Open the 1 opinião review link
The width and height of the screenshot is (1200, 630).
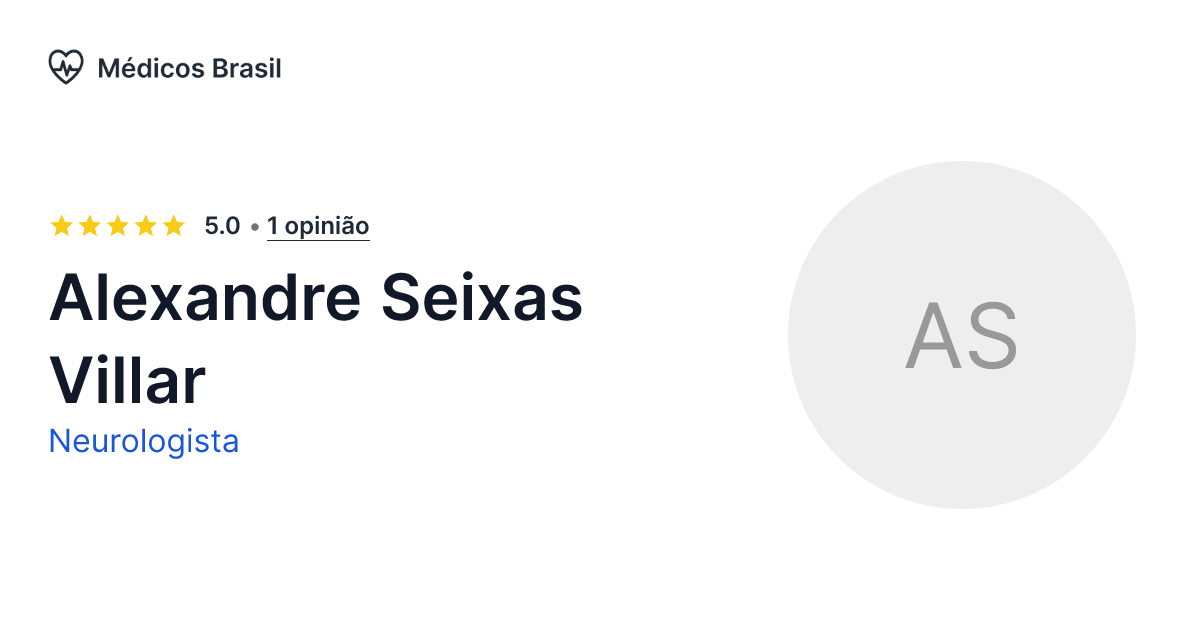(318, 225)
